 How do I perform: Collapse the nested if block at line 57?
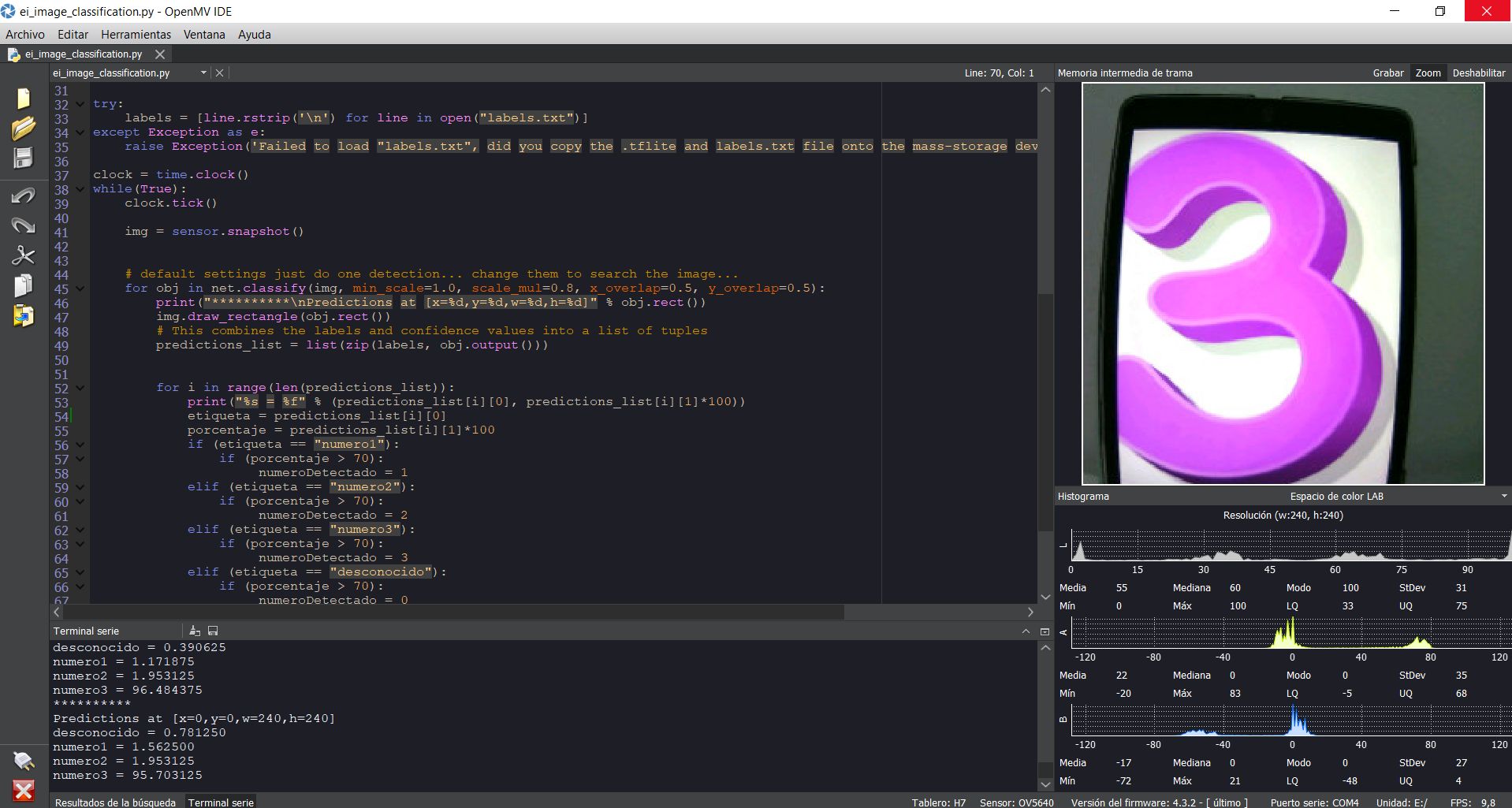tap(80, 459)
